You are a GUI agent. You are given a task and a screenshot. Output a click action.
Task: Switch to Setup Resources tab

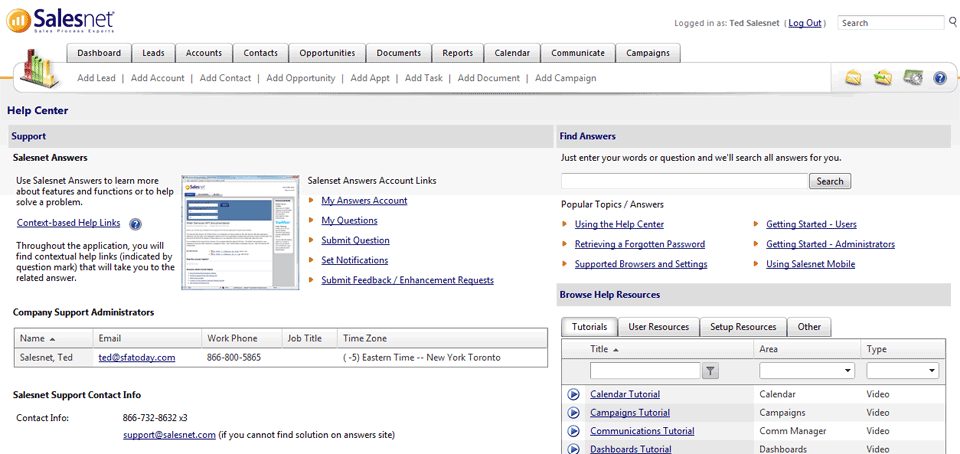point(743,327)
